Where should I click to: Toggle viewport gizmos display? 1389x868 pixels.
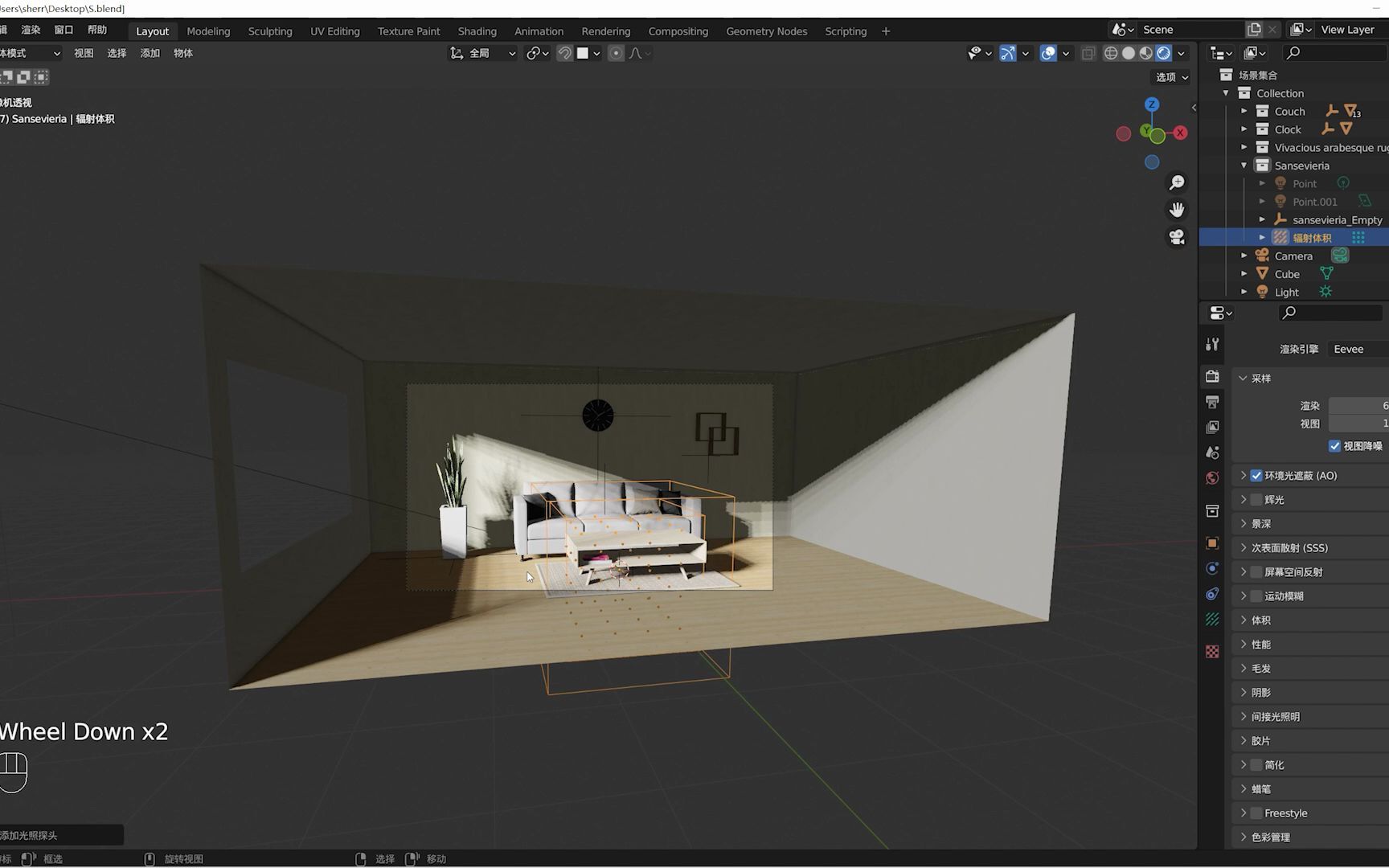tap(1007, 53)
